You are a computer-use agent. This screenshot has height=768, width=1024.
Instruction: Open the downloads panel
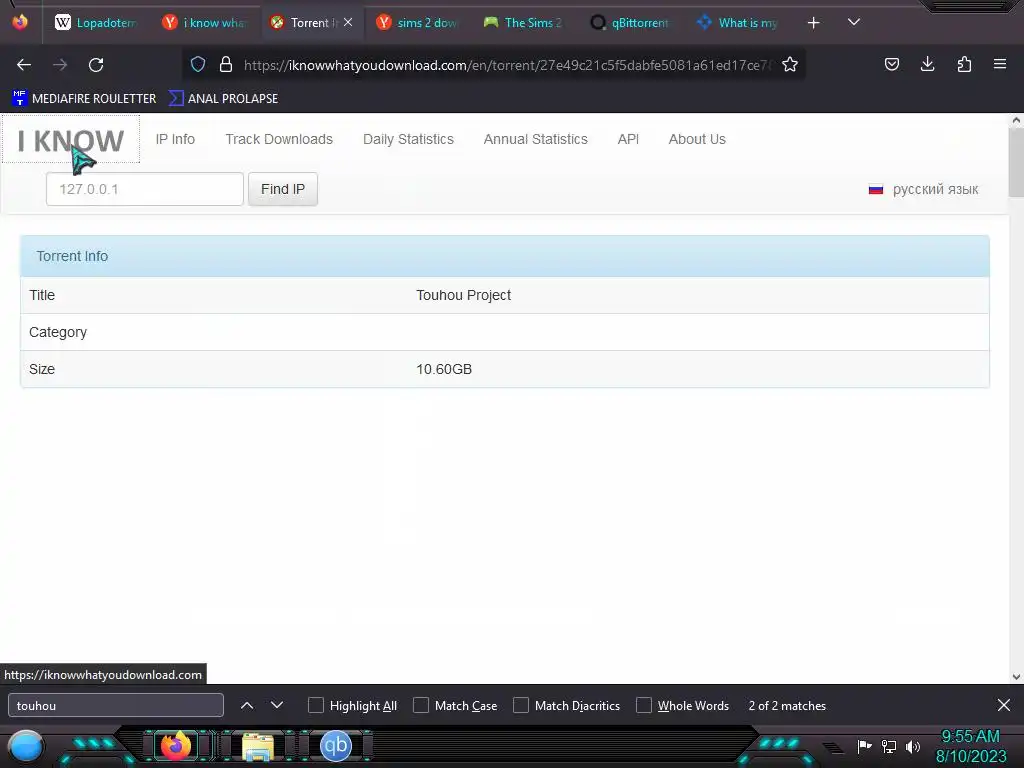point(927,64)
